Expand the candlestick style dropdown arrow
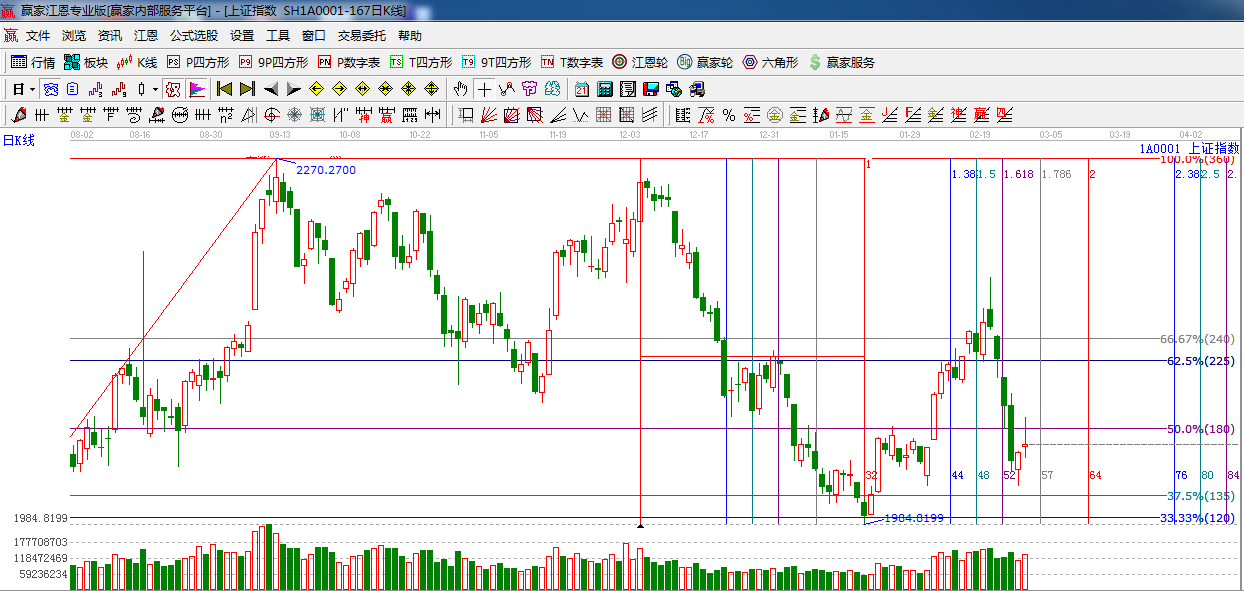This screenshot has height=591, width=1244. pos(155,89)
